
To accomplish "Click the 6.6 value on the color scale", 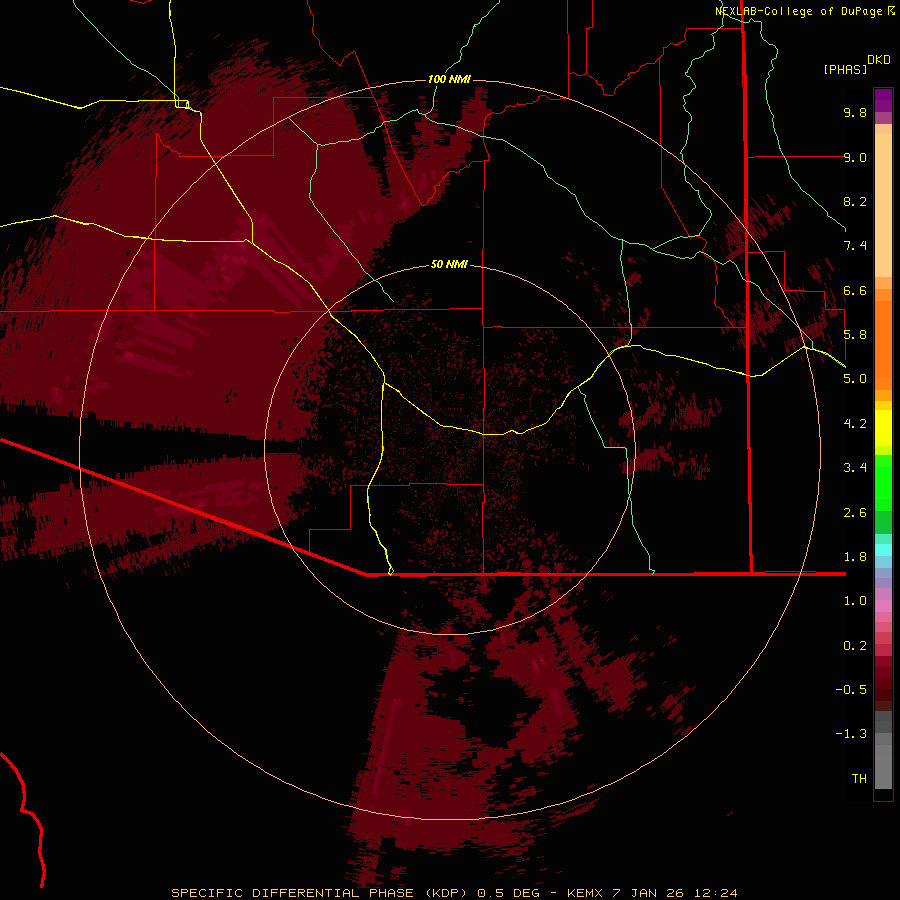I will pyautogui.click(x=855, y=290).
